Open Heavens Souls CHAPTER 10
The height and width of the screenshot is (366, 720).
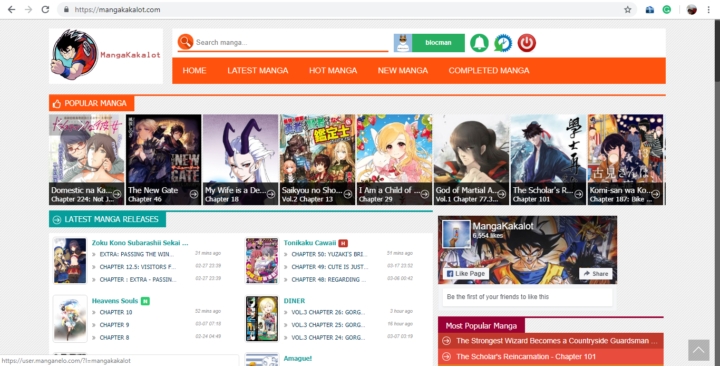[x=116, y=312]
